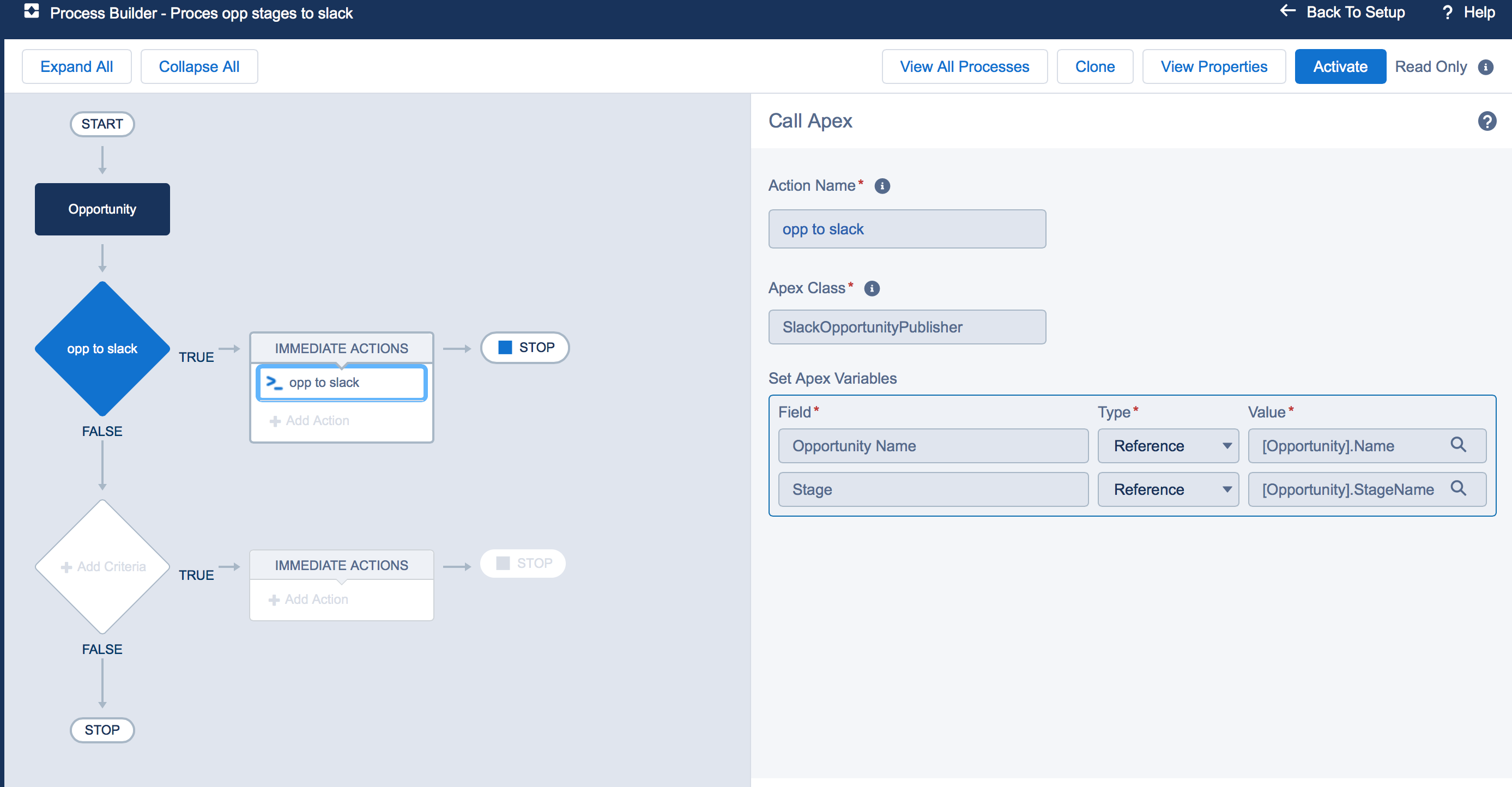
Task: Open the Type dropdown for Stage row
Action: tap(1168, 489)
